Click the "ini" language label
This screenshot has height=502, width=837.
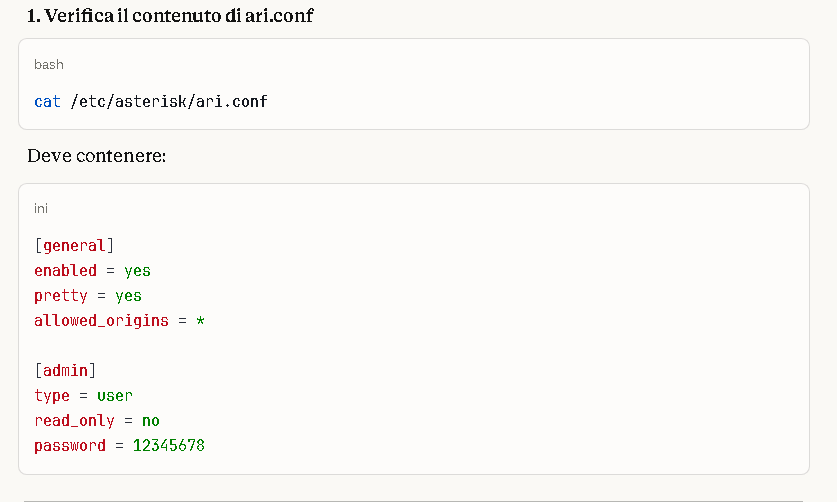(x=41, y=209)
